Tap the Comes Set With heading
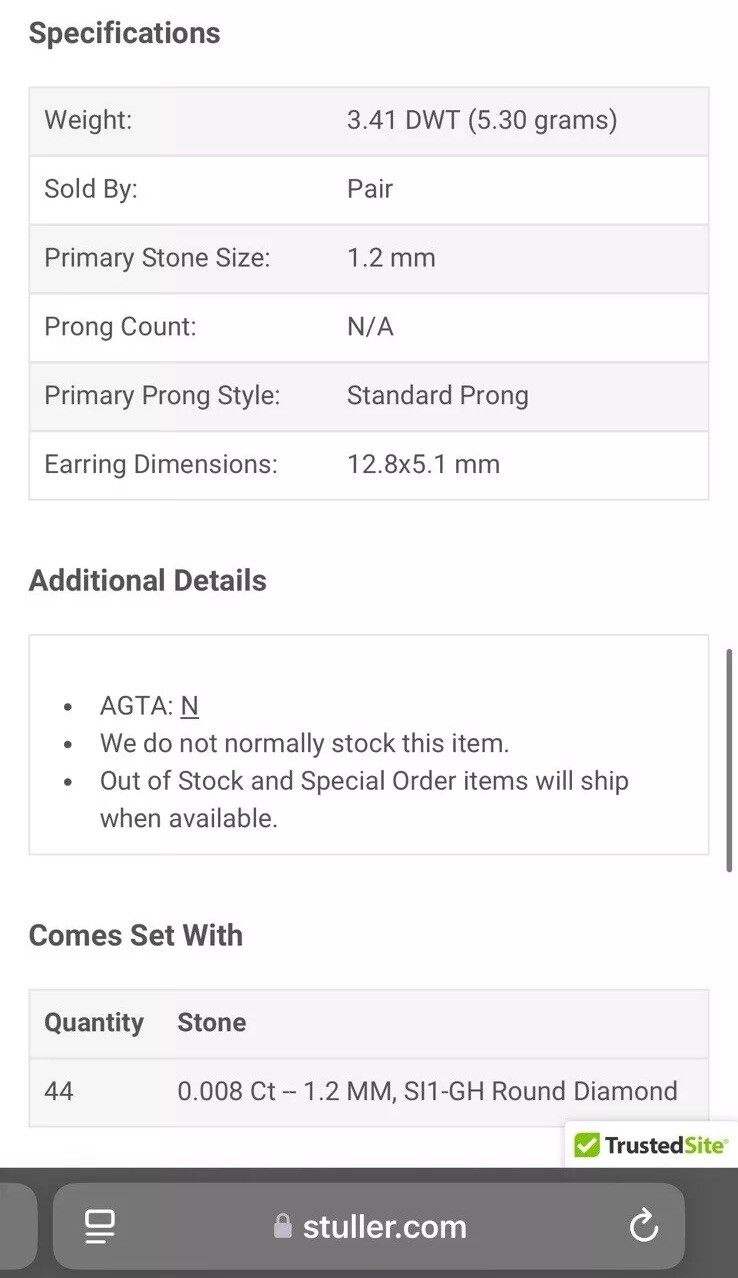 pyautogui.click(x=136, y=936)
